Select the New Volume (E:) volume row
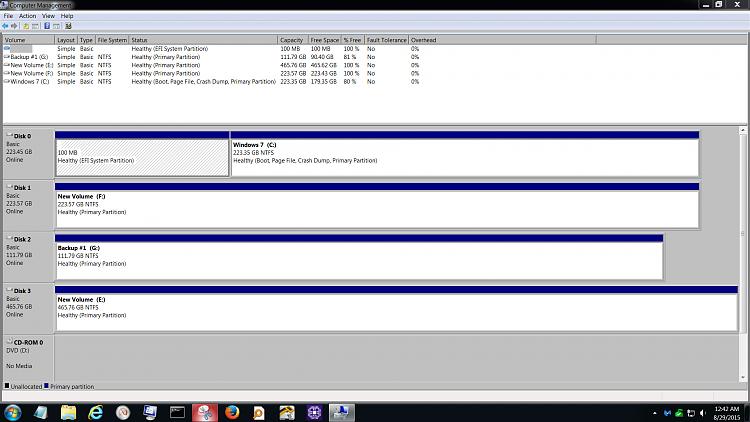 [211, 65]
